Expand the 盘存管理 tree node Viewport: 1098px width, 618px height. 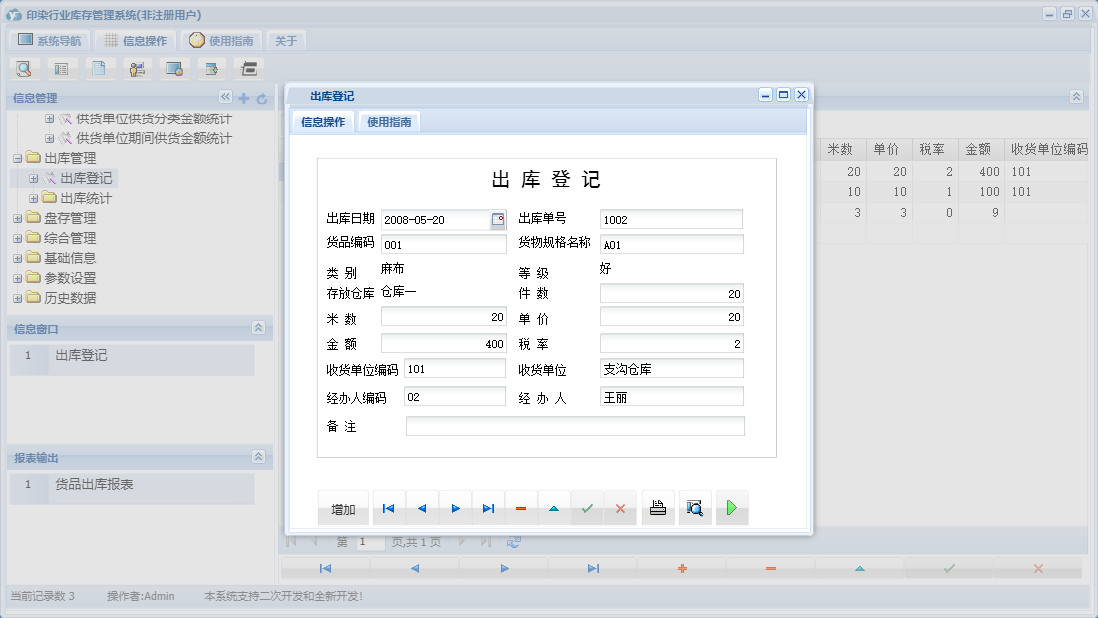pyautogui.click(x=16, y=220)
